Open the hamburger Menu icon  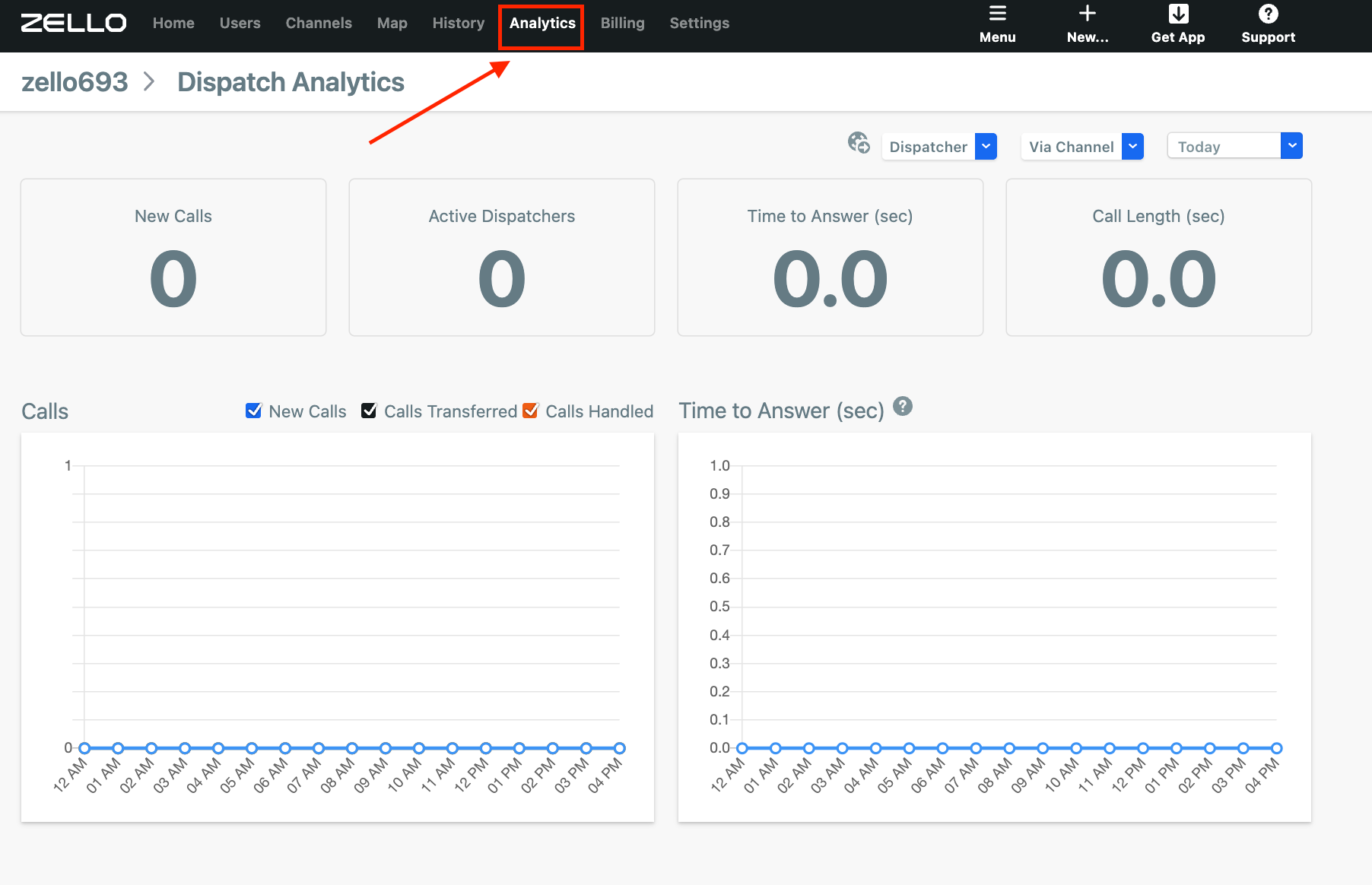(997, 14)
